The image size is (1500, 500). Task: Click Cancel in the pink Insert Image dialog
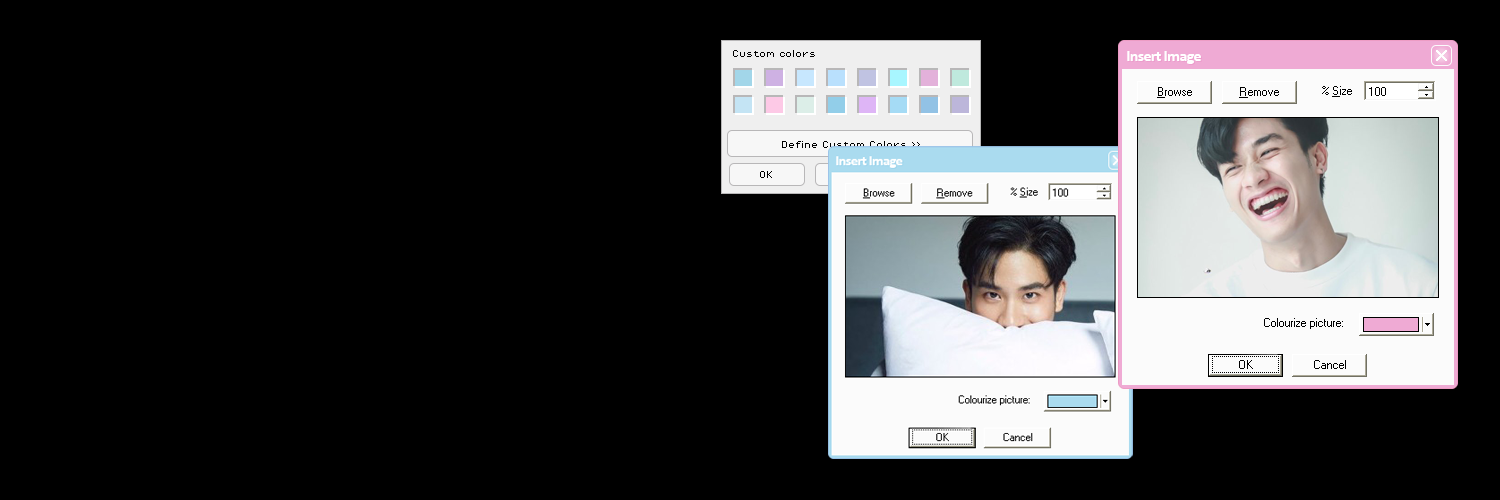(x=1329, y=365)
